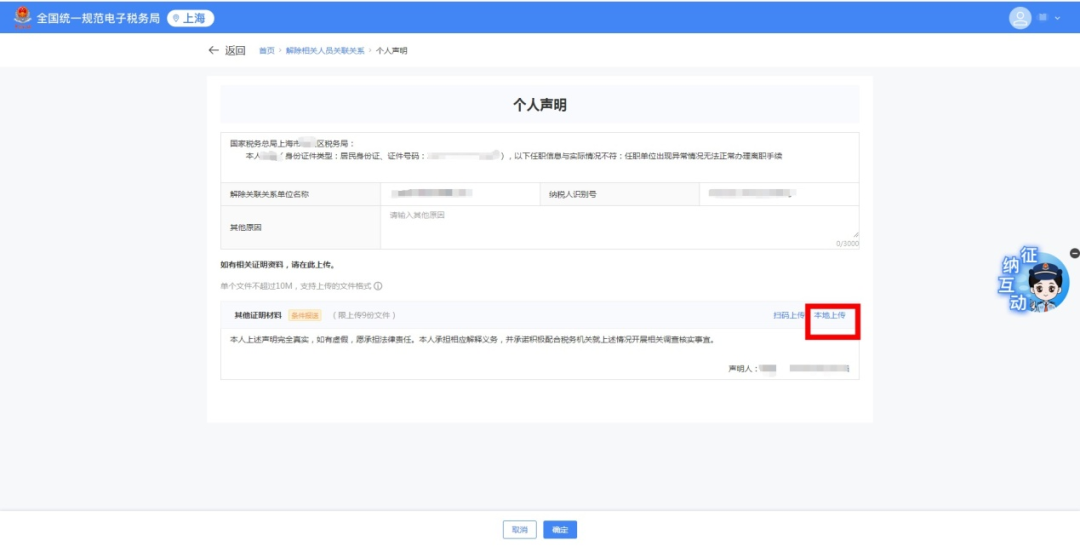
Task: Minimize the 征纳互动 floating widget
Action: click(1074, 254)
